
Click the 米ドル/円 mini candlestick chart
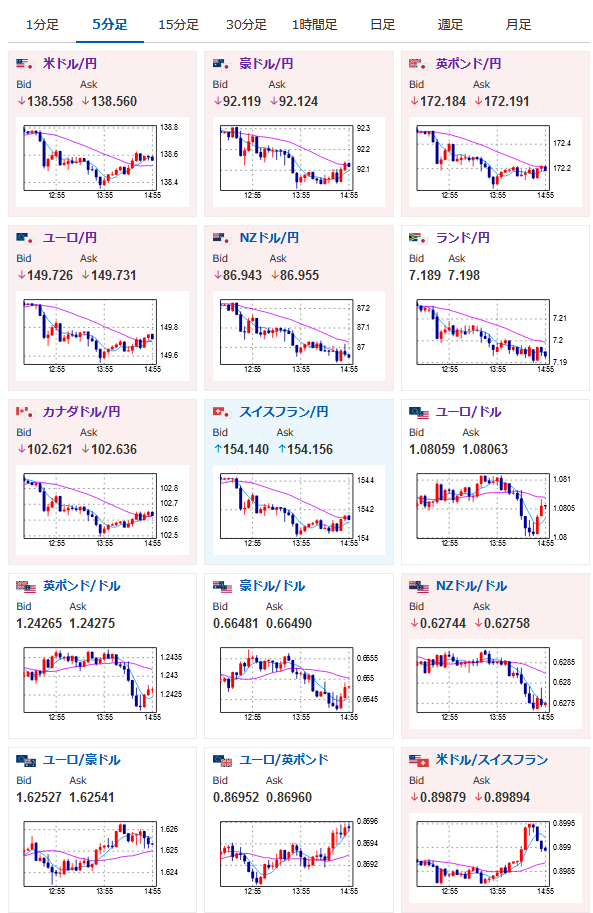pyautogui.click(x=102, y=162)
